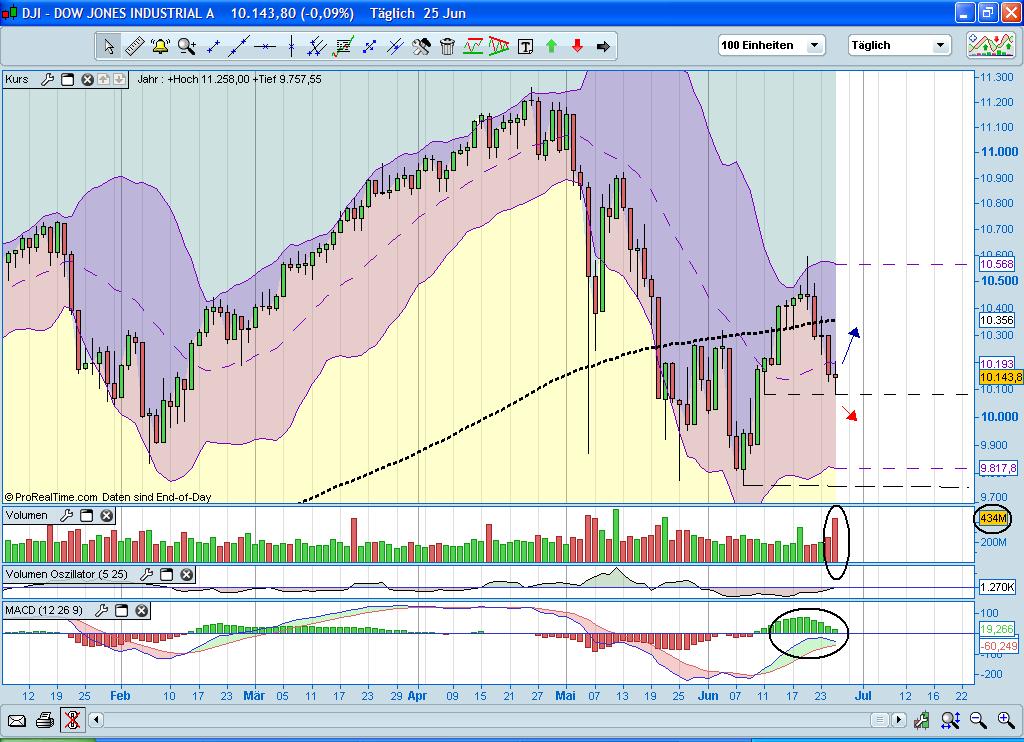Click the 434M volume value label
1024x742 pixels.
[993, 518]
